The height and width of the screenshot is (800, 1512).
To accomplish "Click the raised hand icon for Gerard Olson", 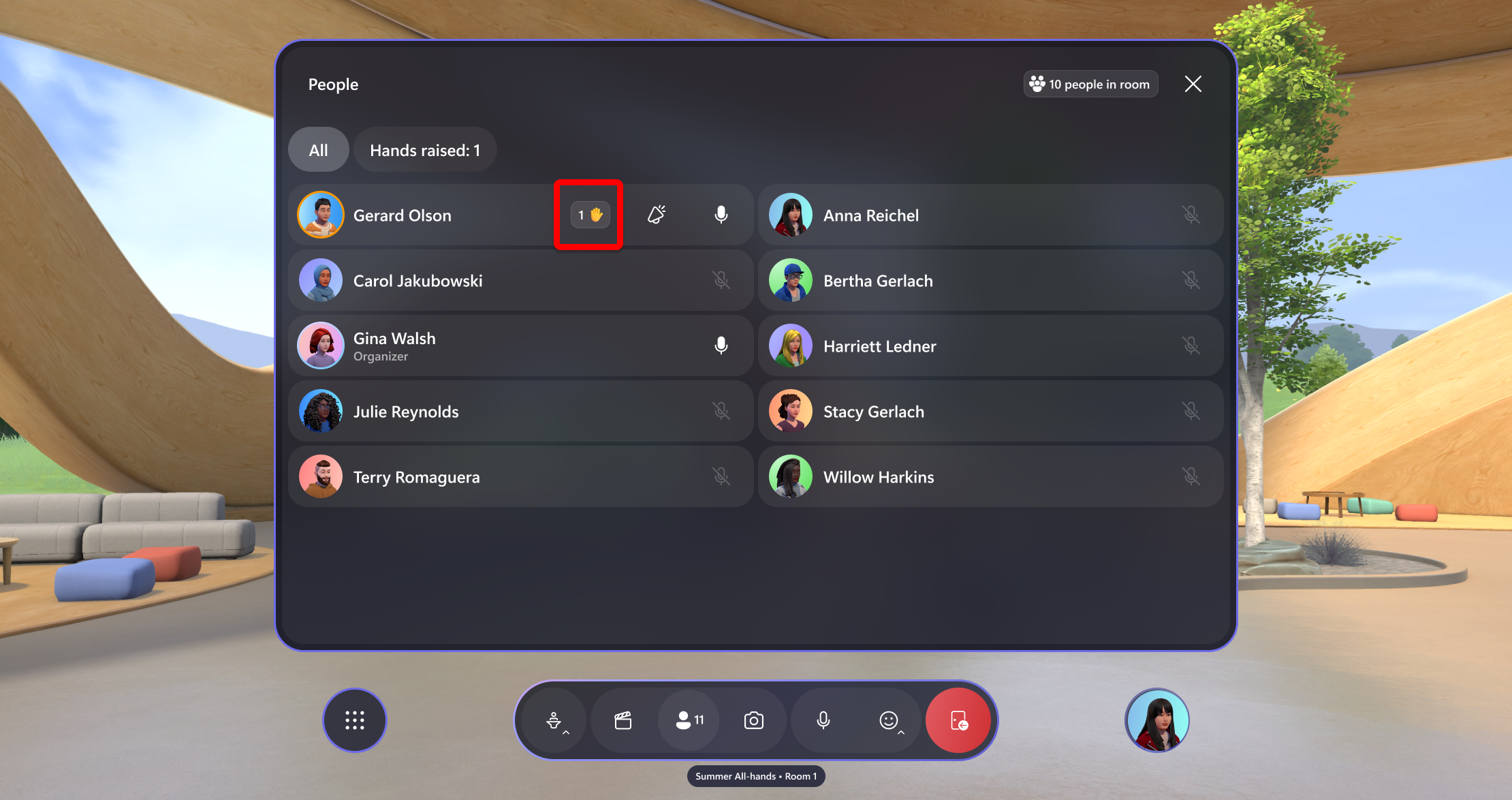I will (591, 214).
